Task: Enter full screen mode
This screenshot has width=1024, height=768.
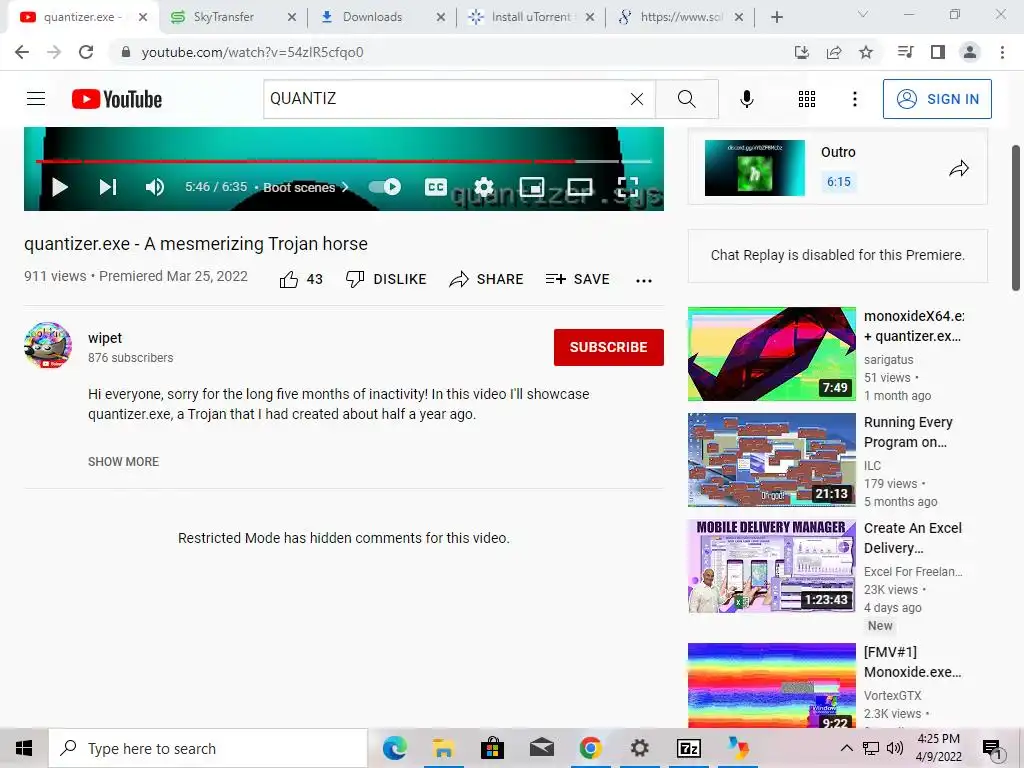Action: 628,187
